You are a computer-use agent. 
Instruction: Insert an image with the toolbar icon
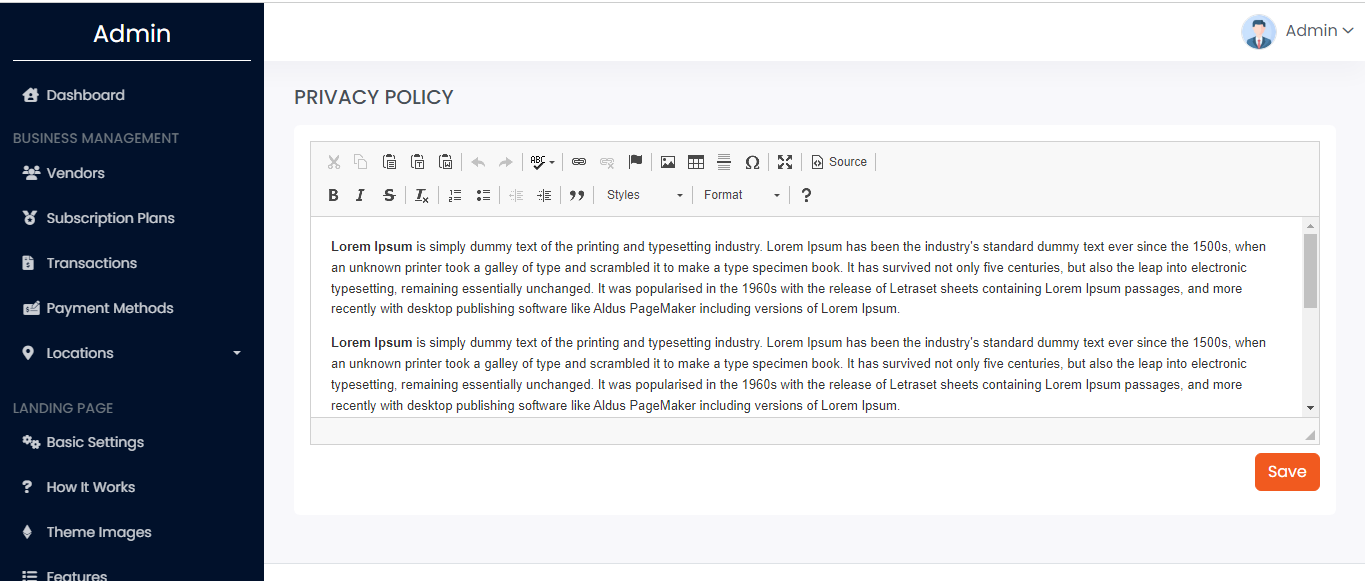click(x=668, y=162)
